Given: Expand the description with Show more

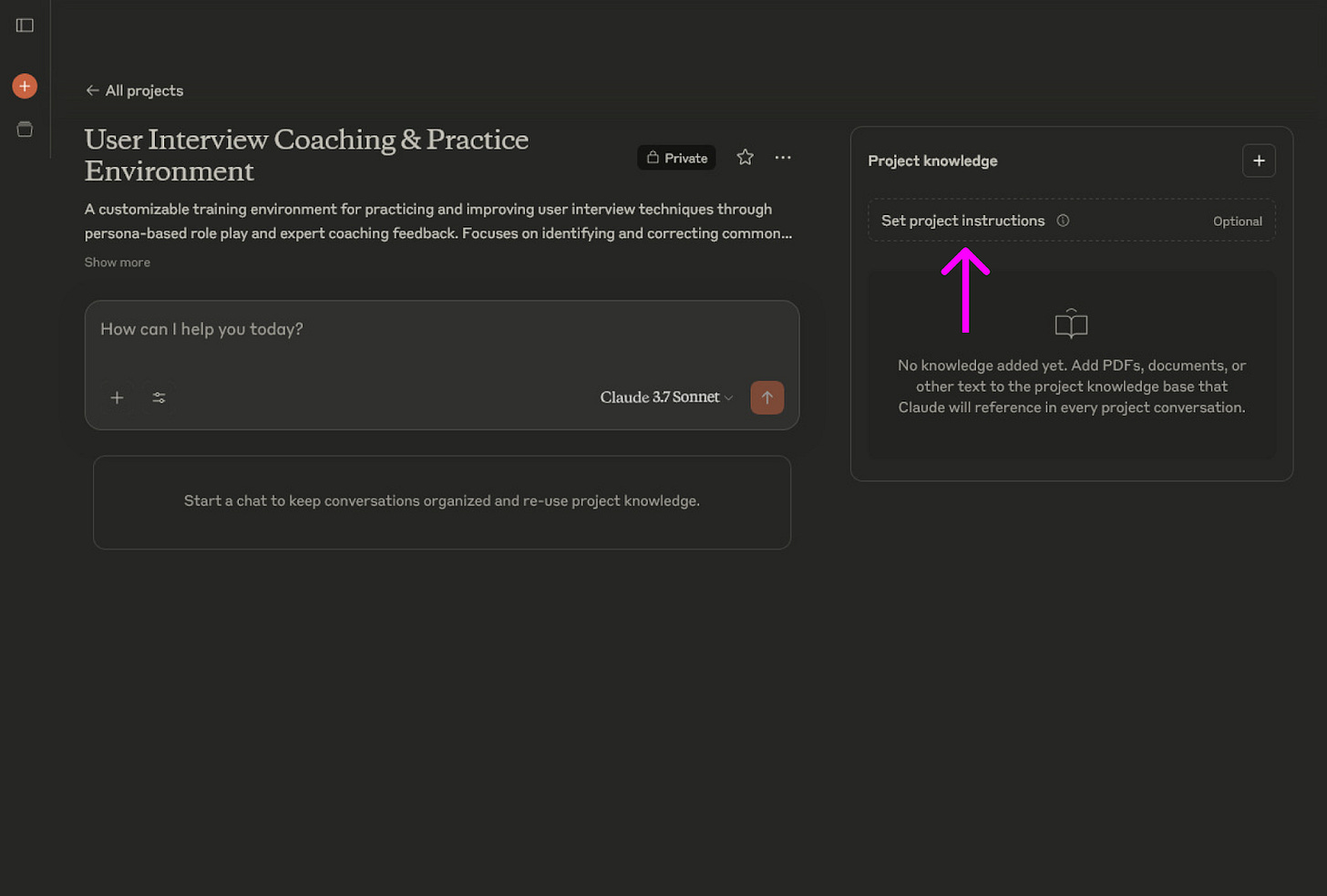Looking at the screenshot, I should pos(118,263).
